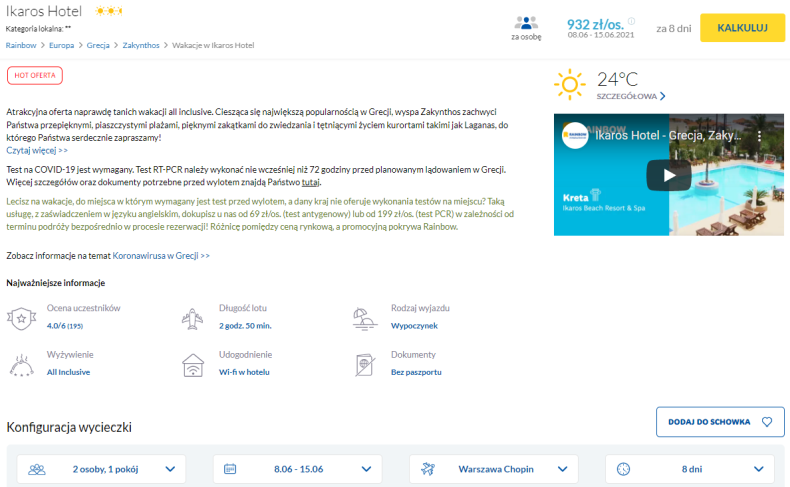Open the Wypoczynek trip type link
The width and height of the screenshot is (790, 487).
pyautogui.click(x=414, y=326)
